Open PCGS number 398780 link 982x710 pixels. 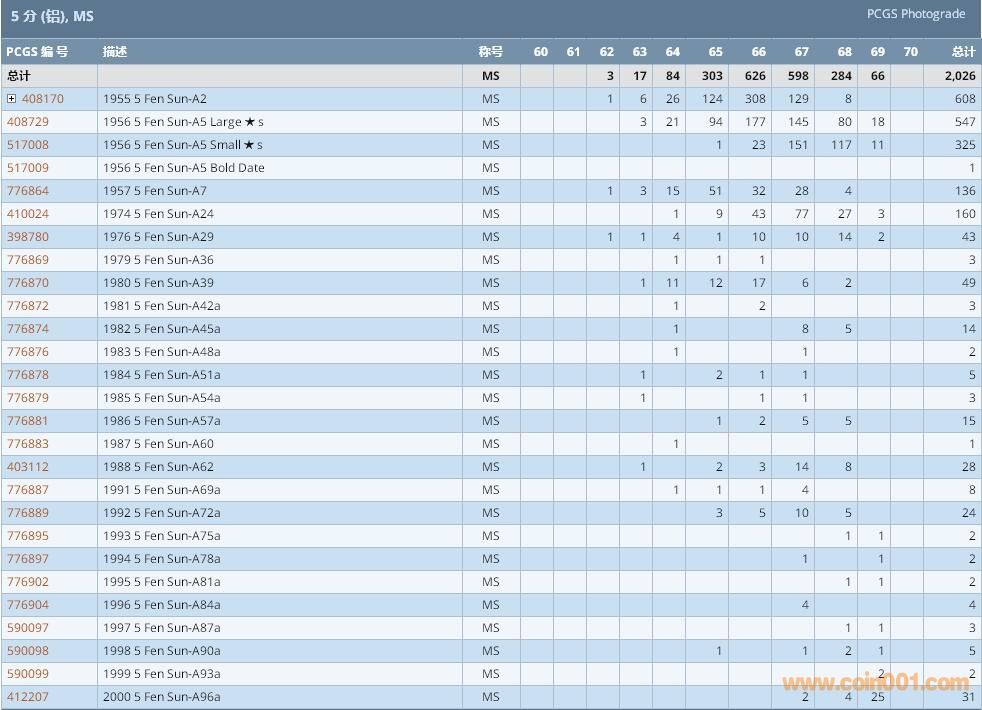click(x=27, y=237)
